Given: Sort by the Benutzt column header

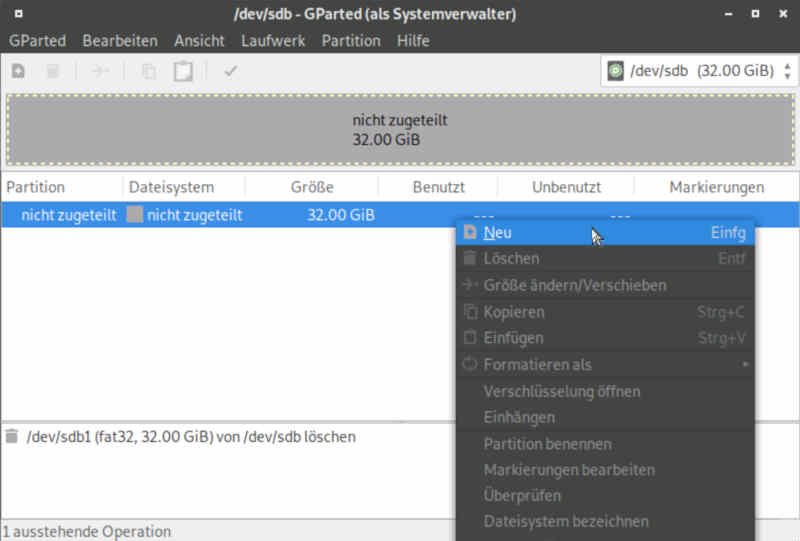Looking at the screenshot, I should tap(438, 187).
